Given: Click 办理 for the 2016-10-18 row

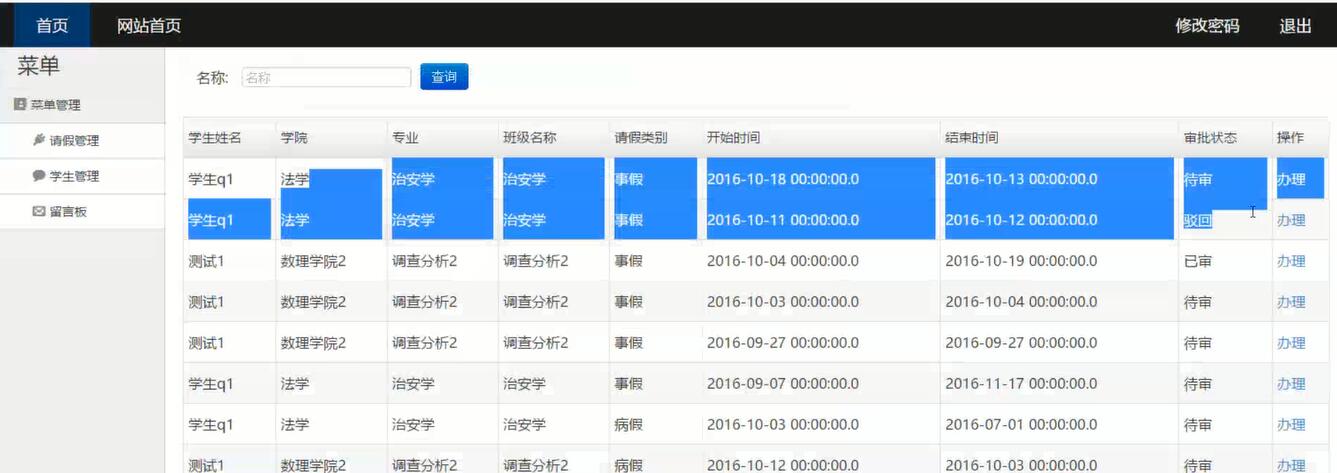Looking at the screenshot, I should click(x=1291, y=180).
